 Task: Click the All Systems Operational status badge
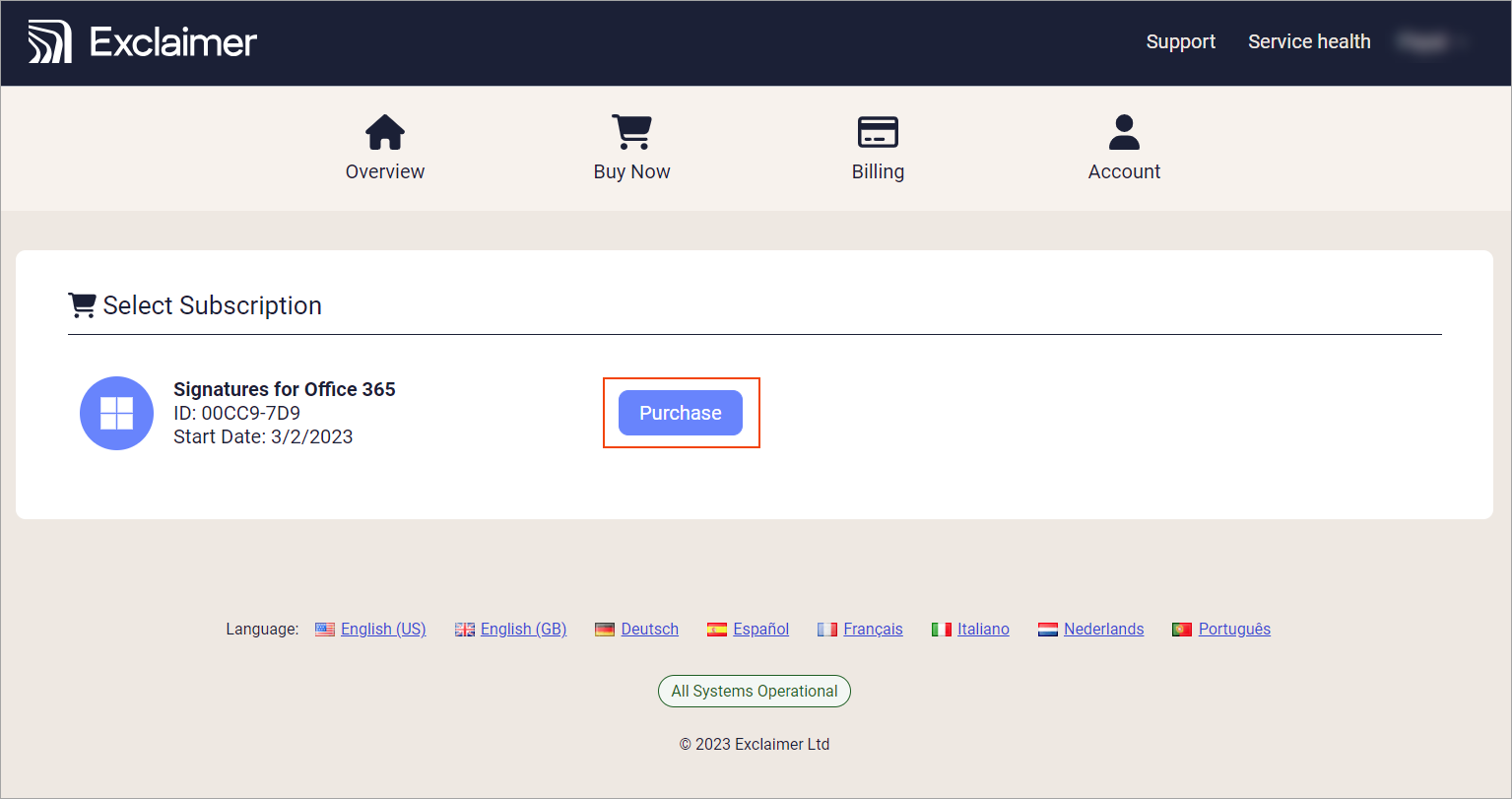(755, 691)
